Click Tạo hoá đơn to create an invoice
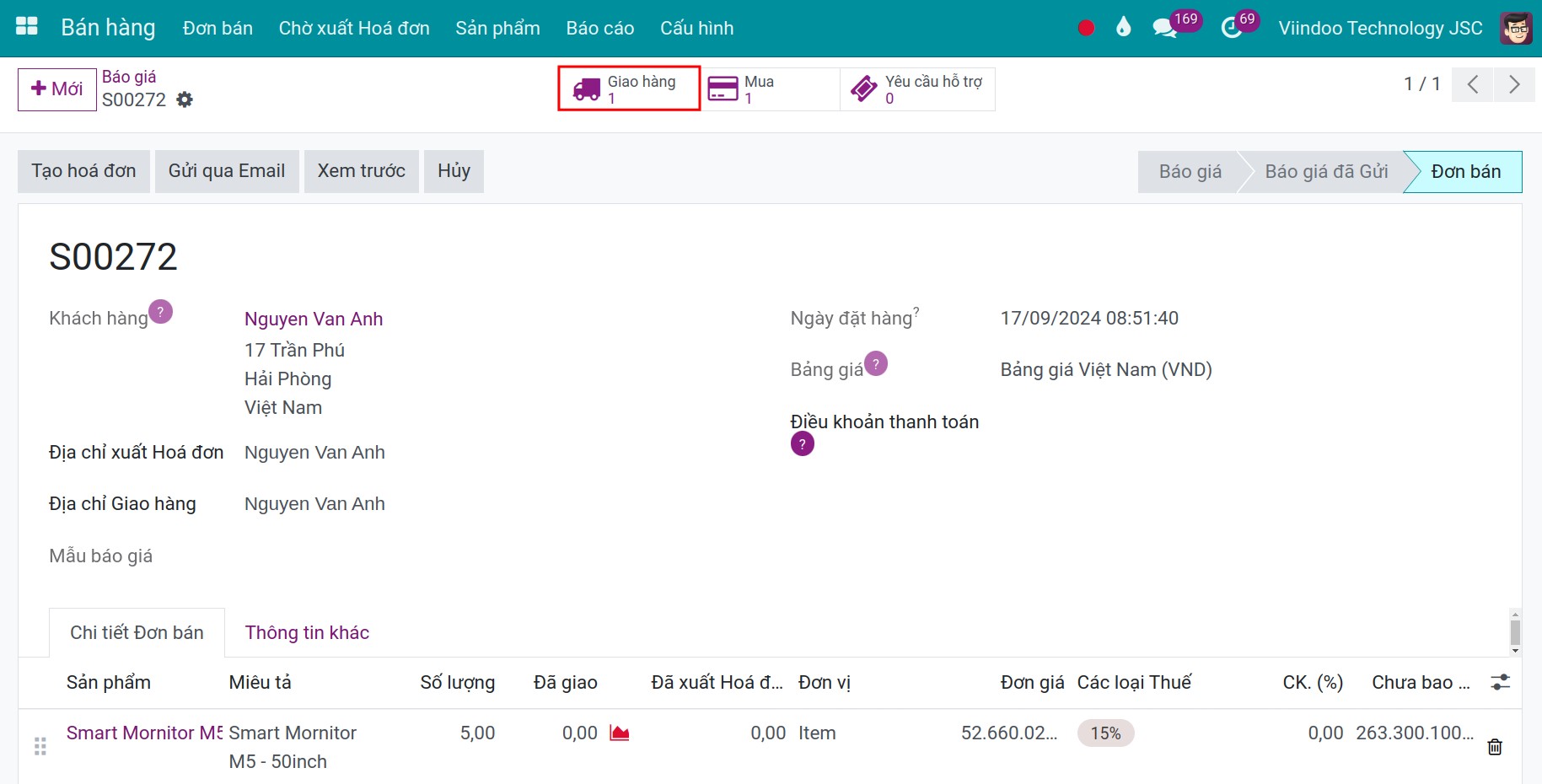Screen dimensions: 1542x784 83,170
